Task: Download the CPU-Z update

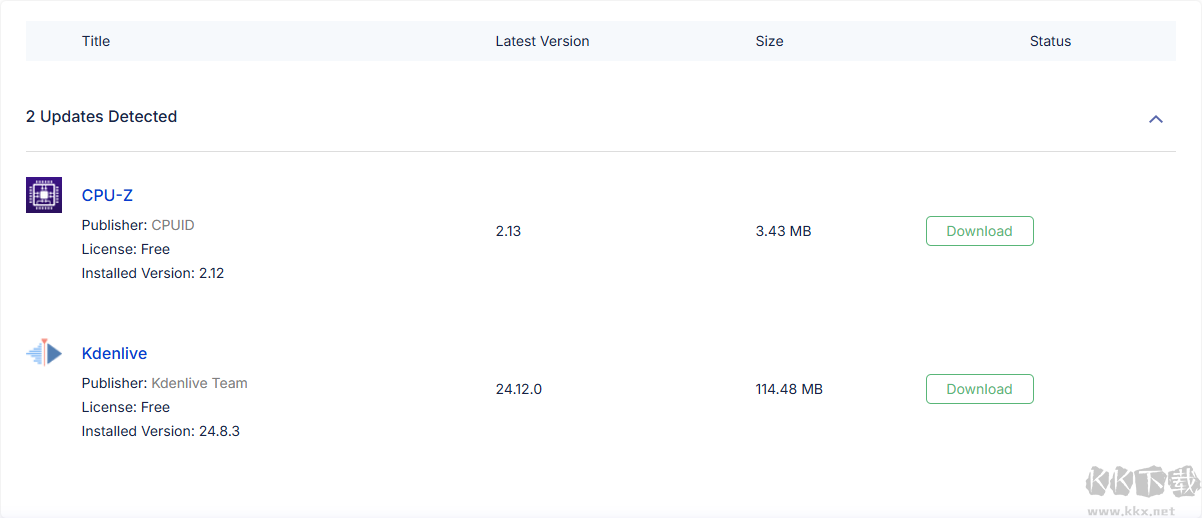Action: coord(979,231)
